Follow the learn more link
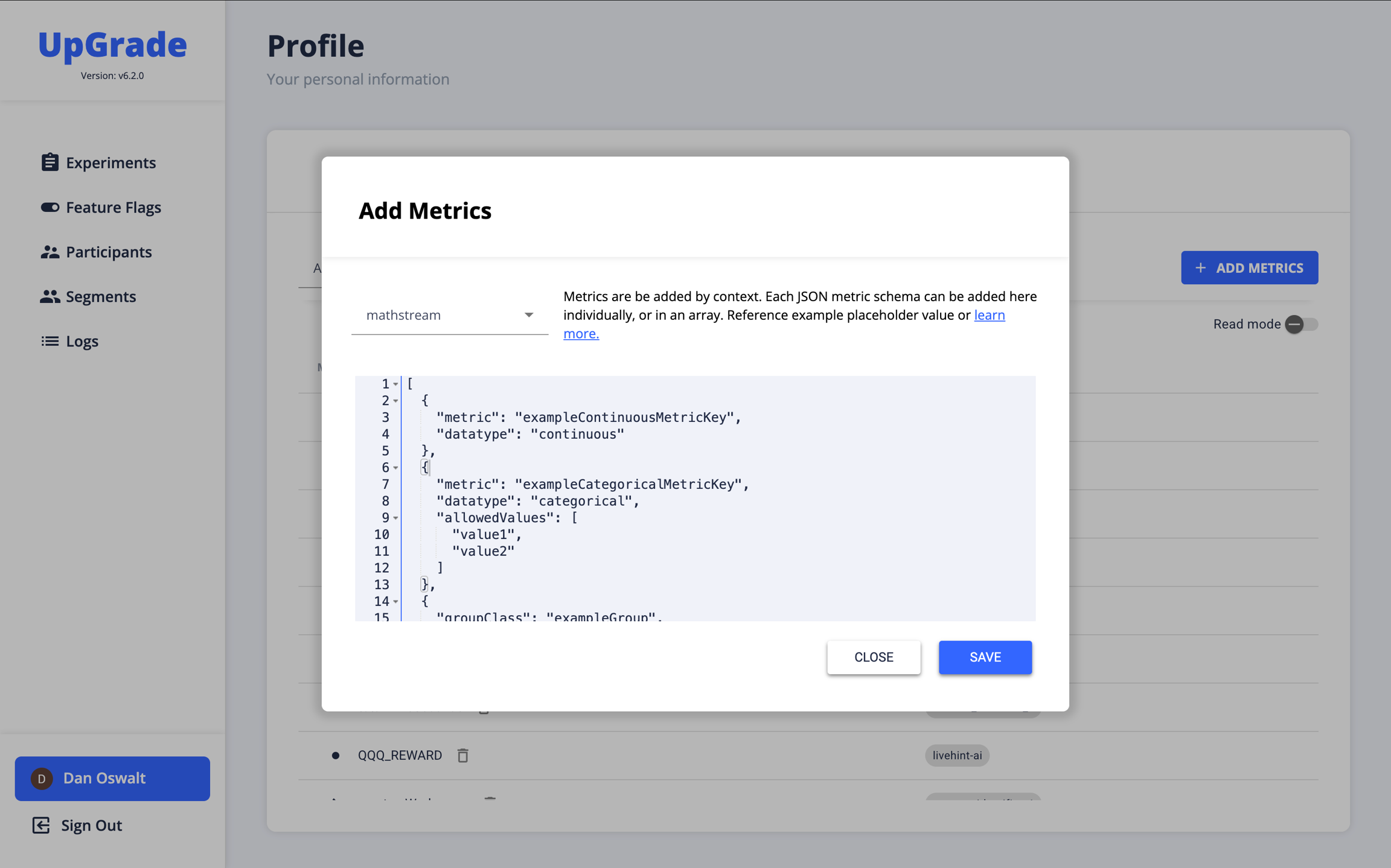Image resolution: width=1391 pixels, height=868 pixels. [x=989, y=315]
